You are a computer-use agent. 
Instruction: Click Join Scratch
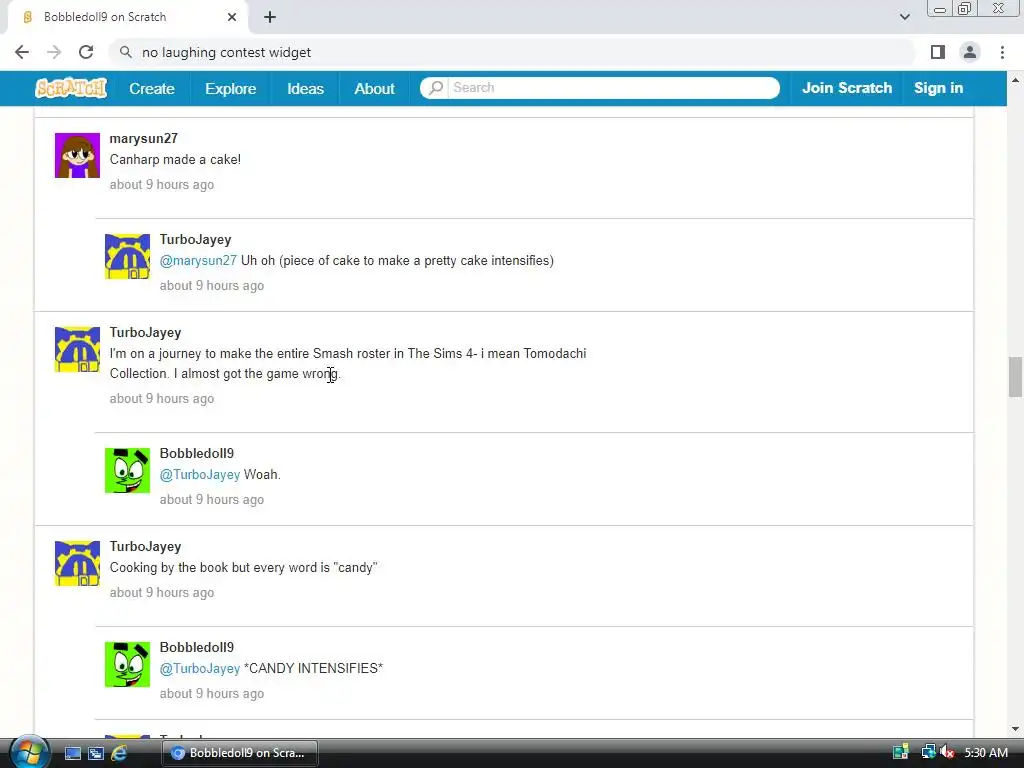click(x=846, y=88)
